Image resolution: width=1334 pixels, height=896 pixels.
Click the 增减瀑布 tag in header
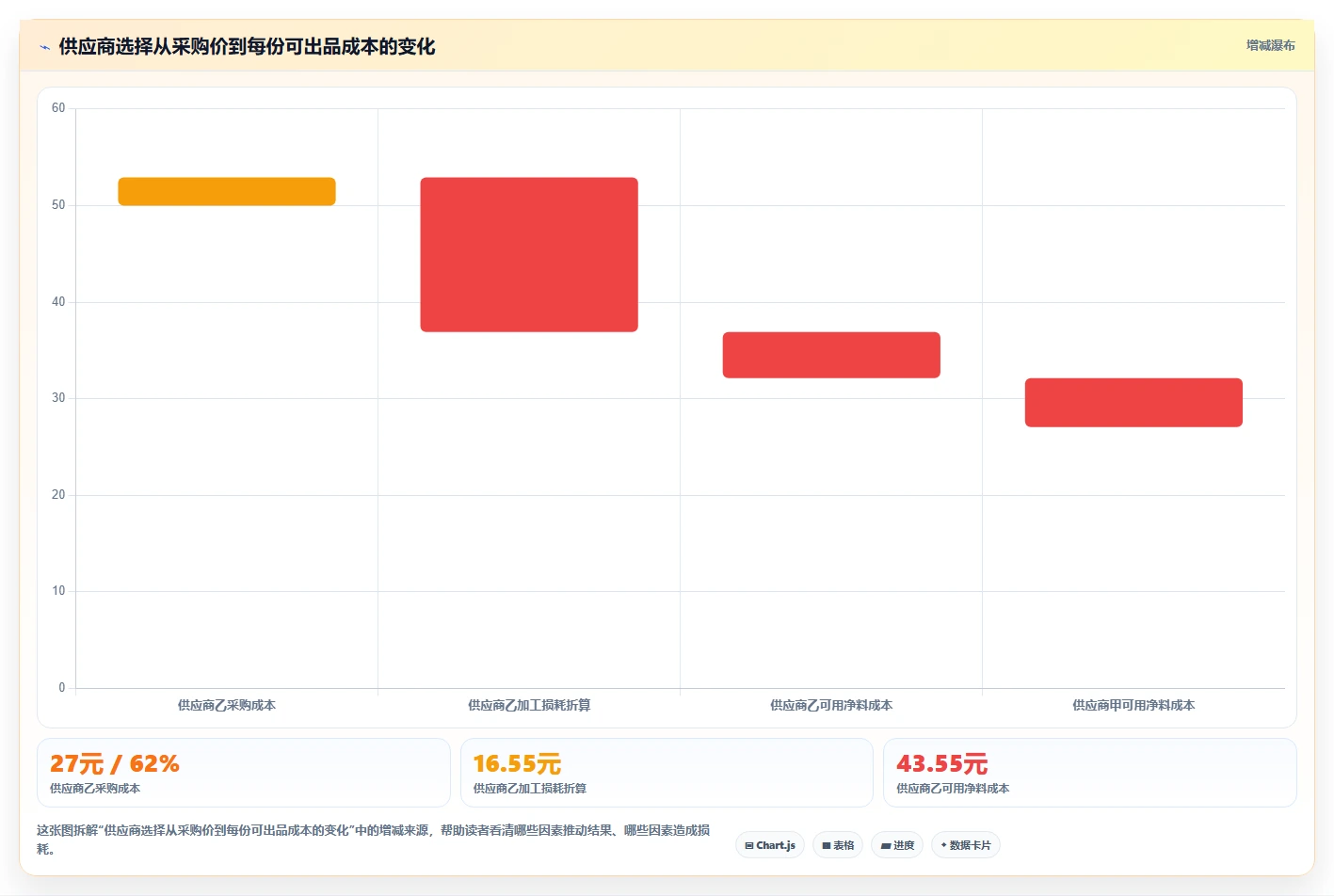pos(1270,45)
